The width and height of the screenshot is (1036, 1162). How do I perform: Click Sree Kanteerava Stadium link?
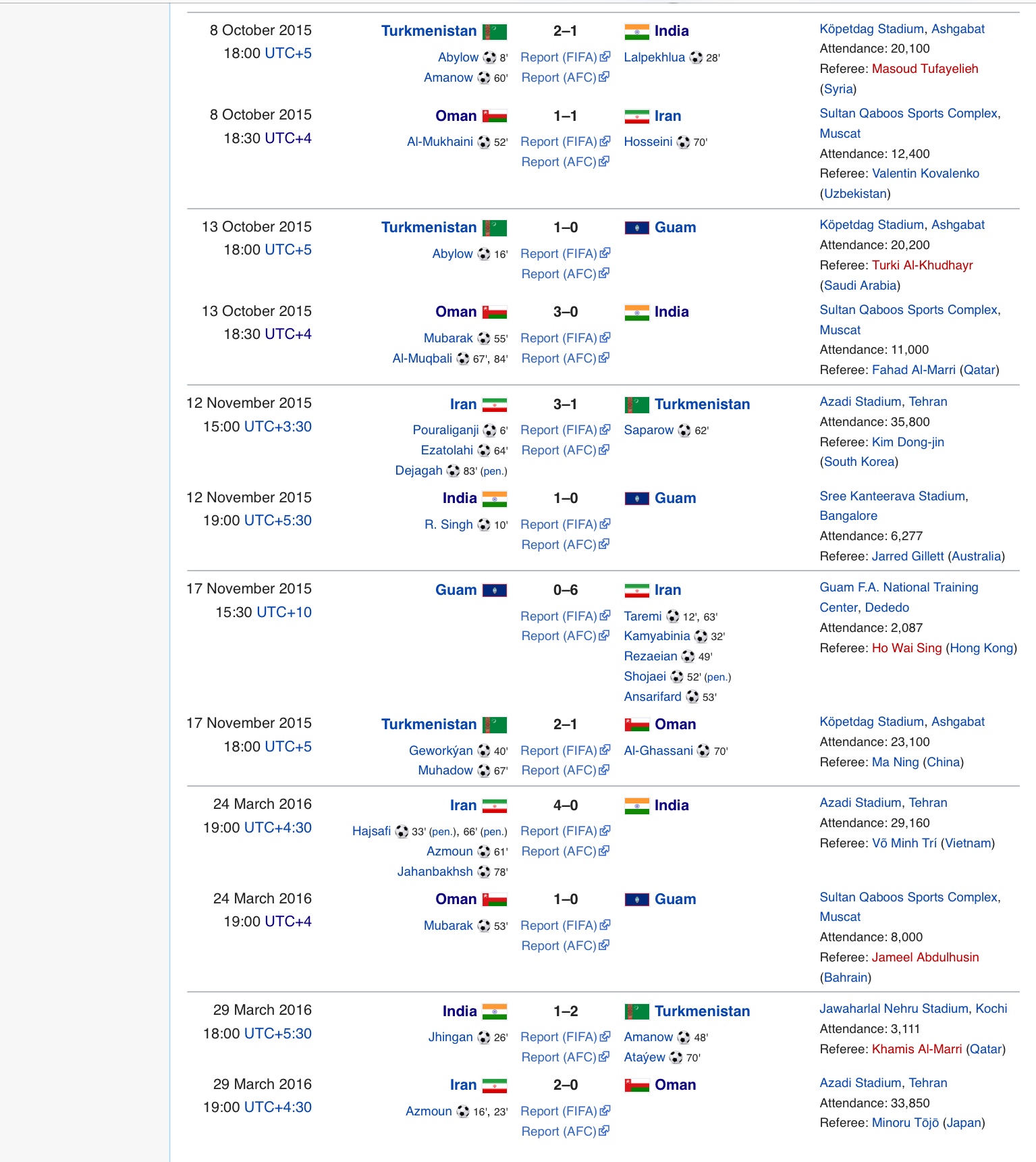coord(892,496)
